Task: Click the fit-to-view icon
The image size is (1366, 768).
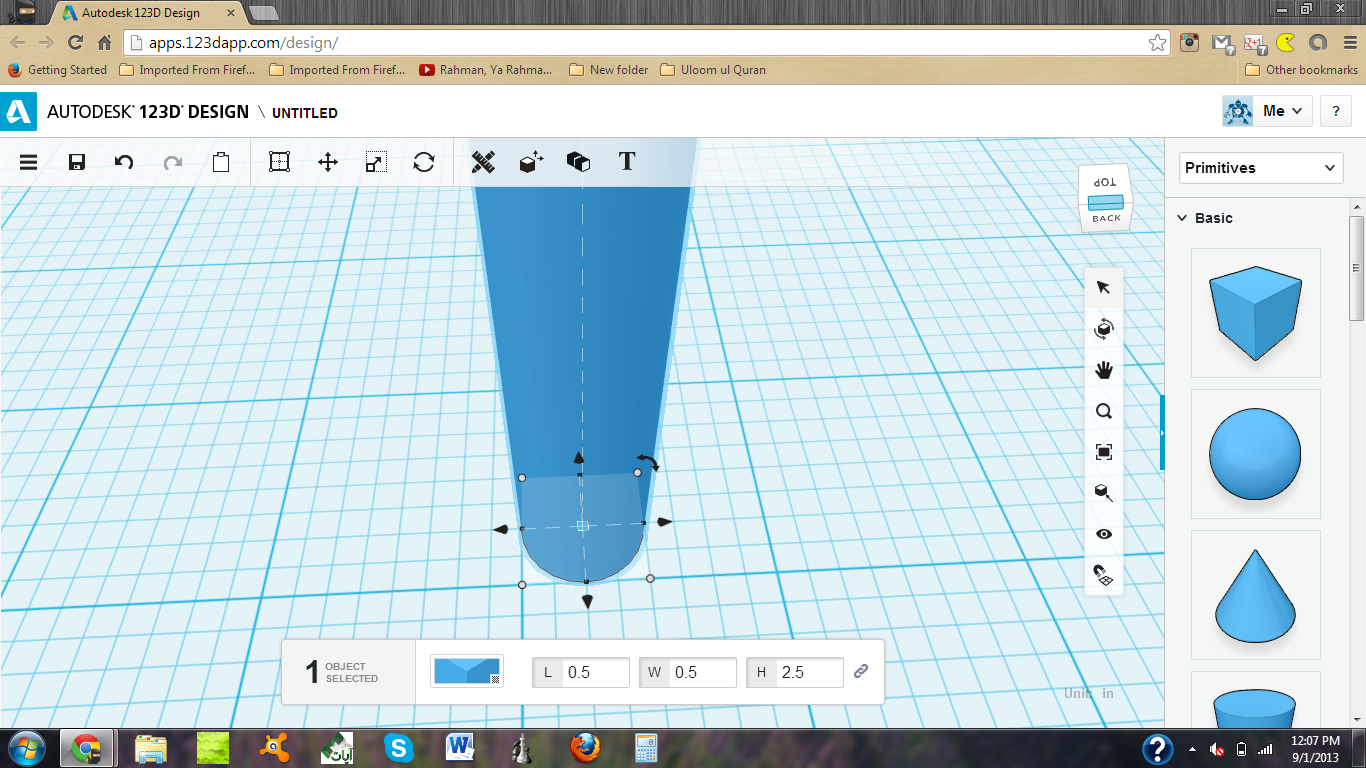Action: coord(1104,452)
